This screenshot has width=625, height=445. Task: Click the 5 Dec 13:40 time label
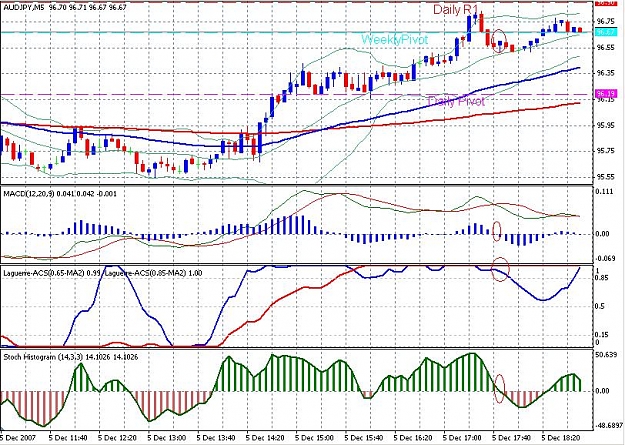coord(216,438)
